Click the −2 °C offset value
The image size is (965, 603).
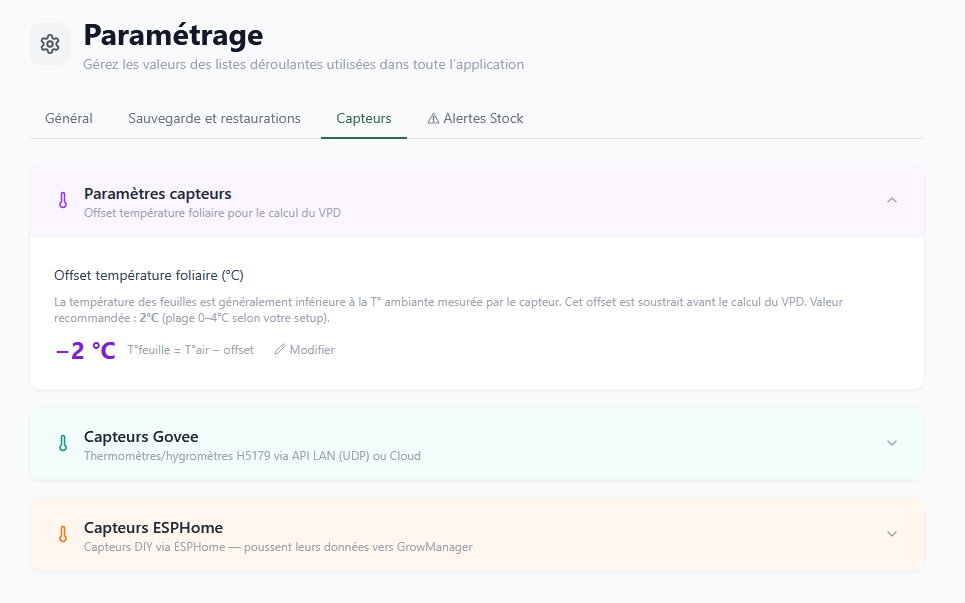(x=86, y=351)
